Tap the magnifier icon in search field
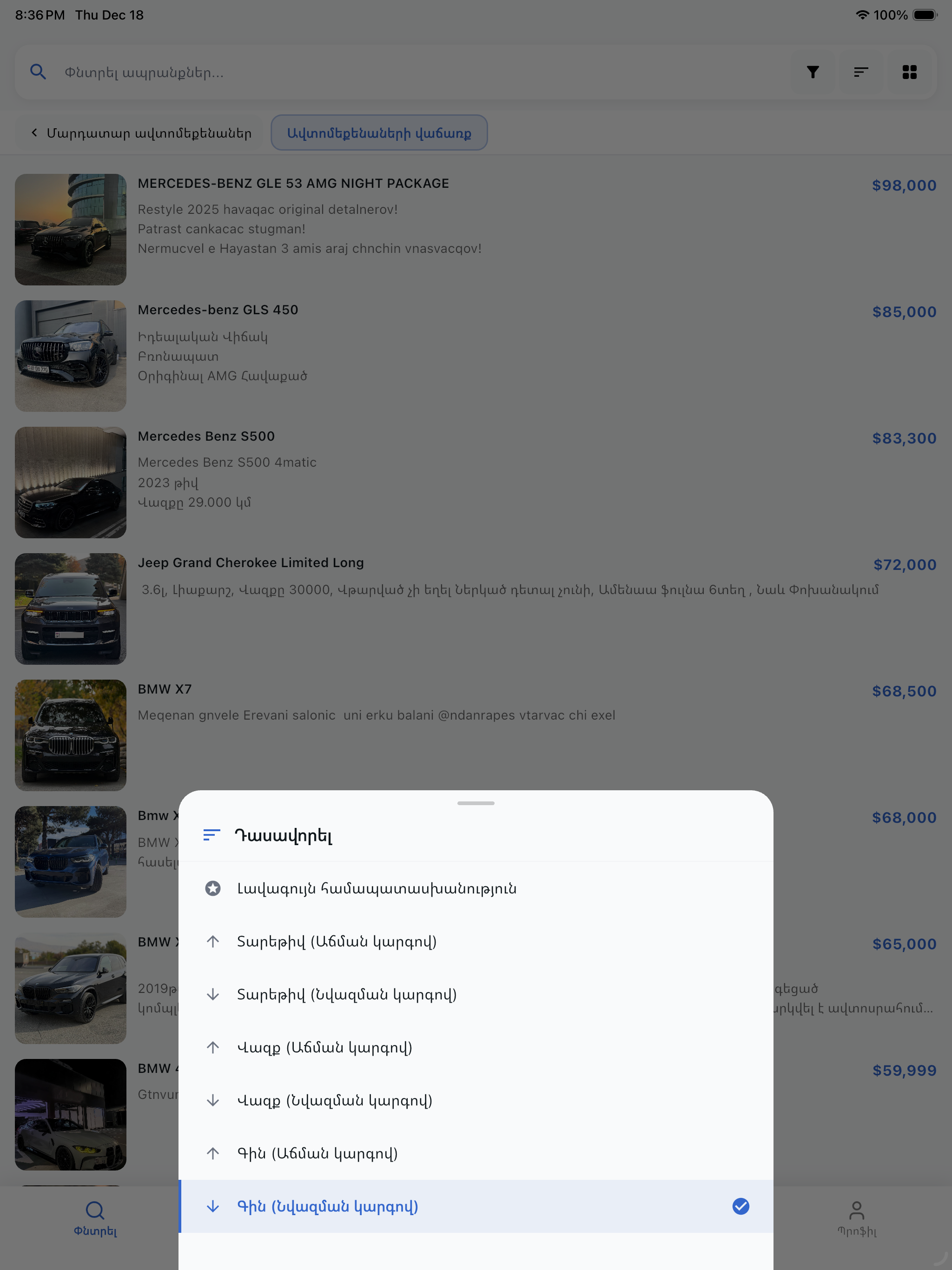 click(x=38, y=73)
